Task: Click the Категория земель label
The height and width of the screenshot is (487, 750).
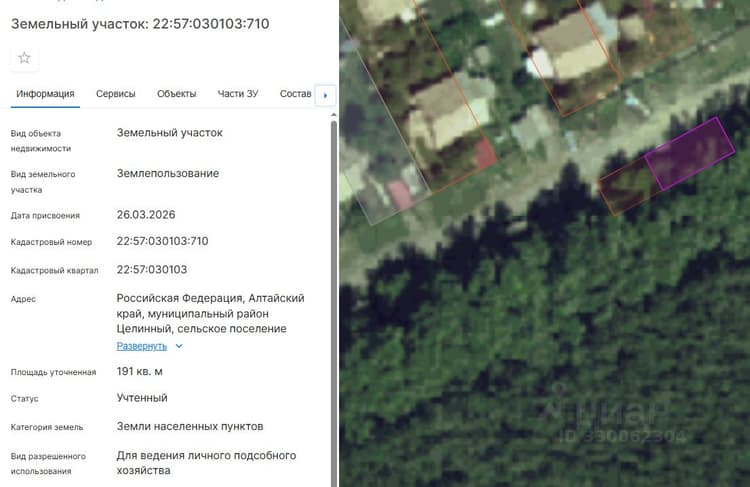Action: click(x=47, y=427)
